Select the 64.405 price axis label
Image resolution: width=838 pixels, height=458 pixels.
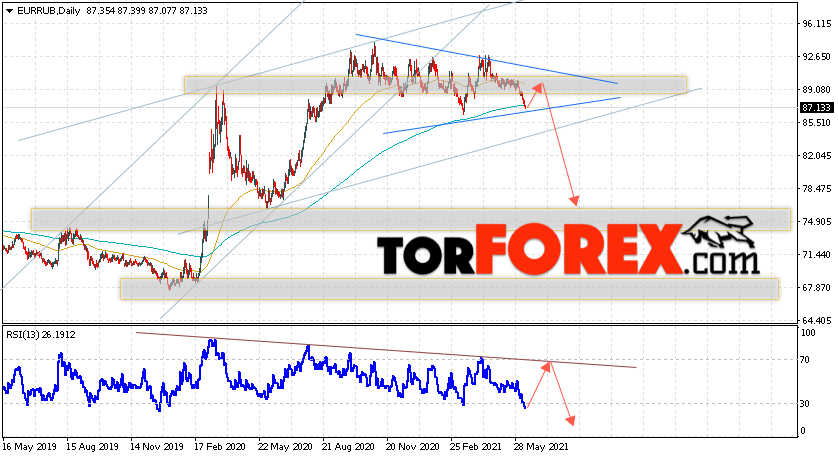(x=816, y=321)
